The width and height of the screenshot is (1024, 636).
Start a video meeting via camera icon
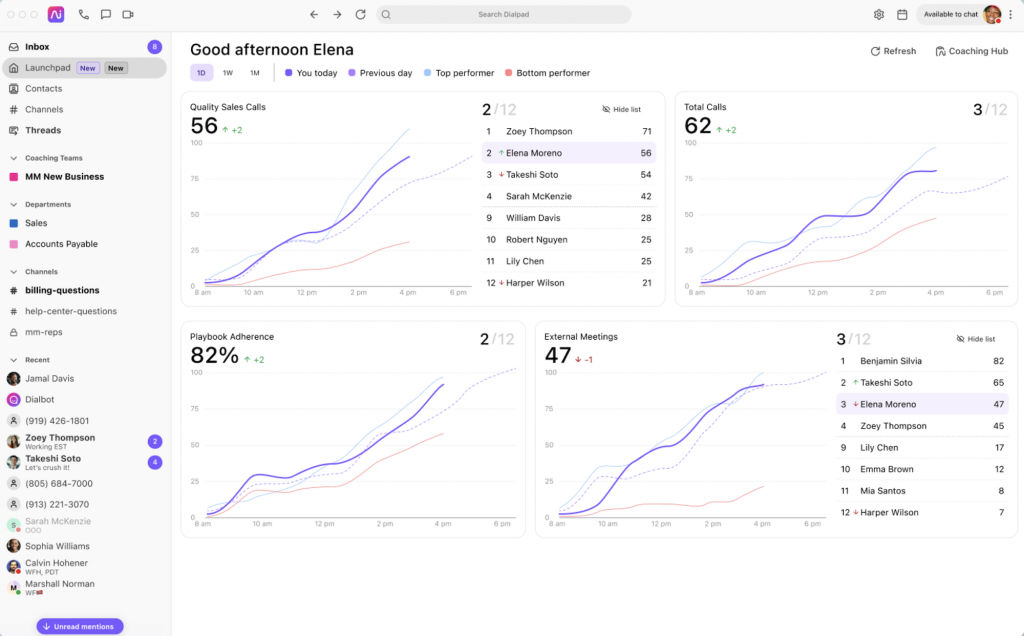tap(127, 15)
